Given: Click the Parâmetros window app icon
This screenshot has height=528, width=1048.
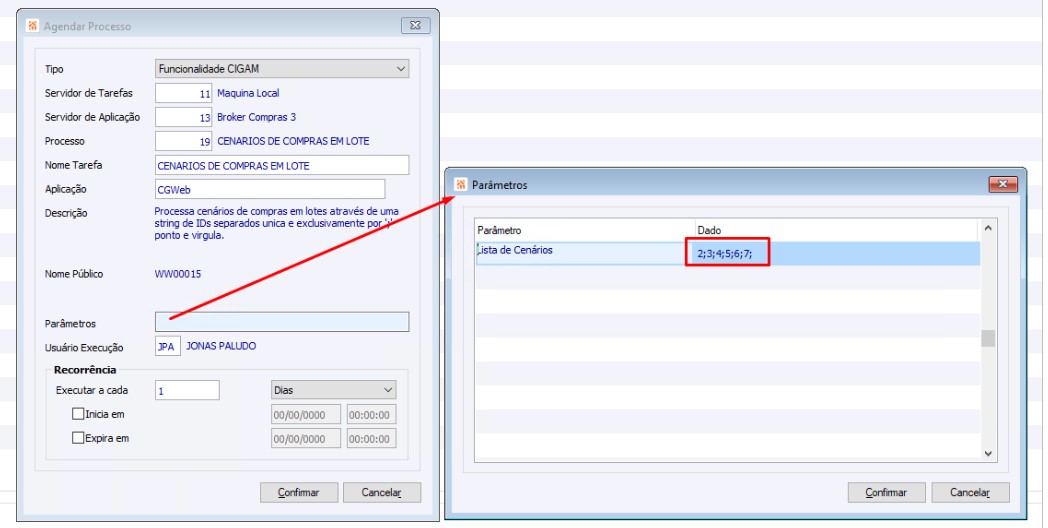Looking at the screenshot, I should tap(461, 184).
